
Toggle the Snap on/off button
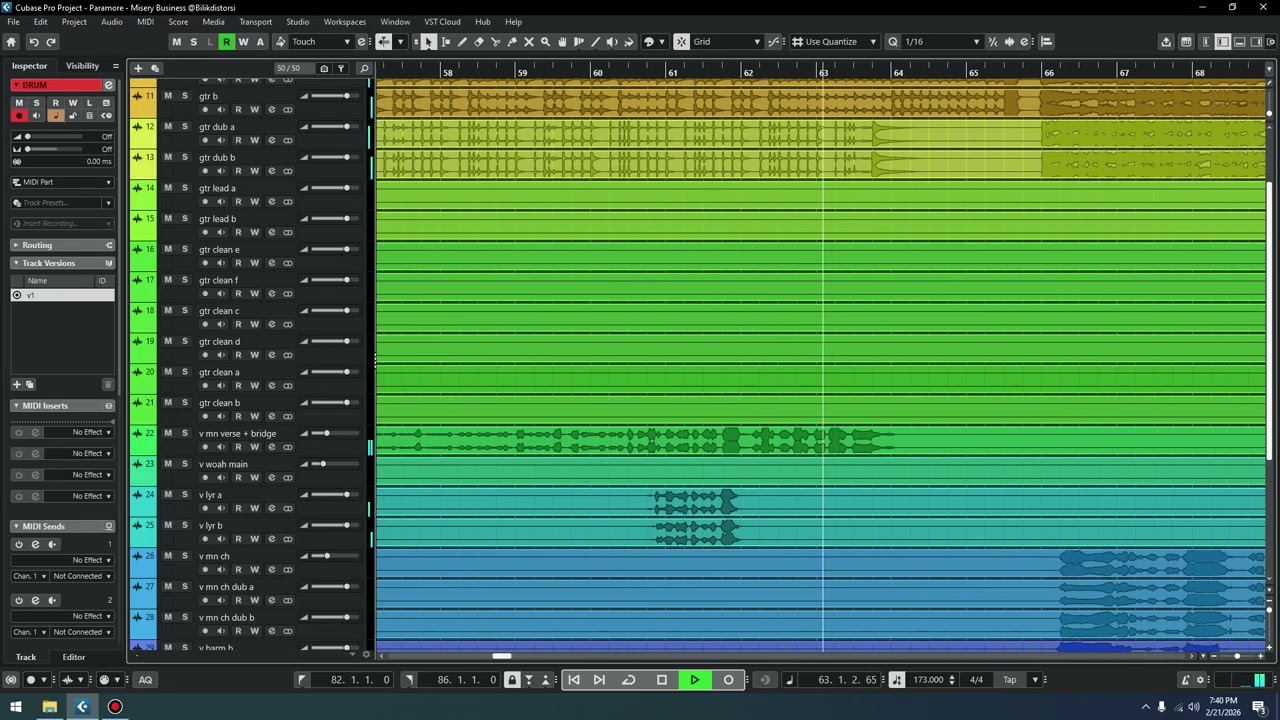click(681, 42)
